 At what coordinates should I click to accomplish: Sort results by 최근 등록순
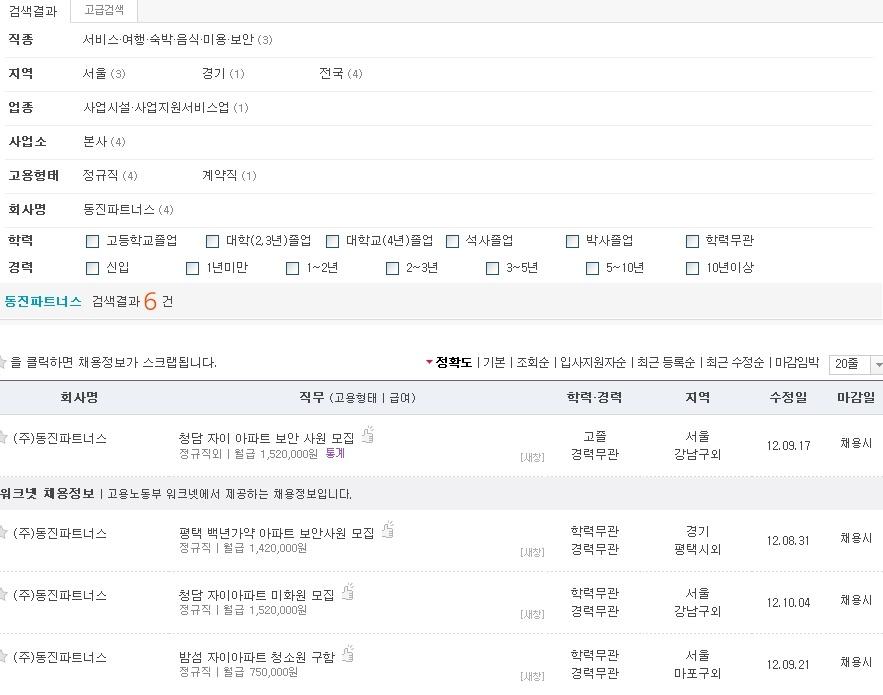tap(666, 362)
